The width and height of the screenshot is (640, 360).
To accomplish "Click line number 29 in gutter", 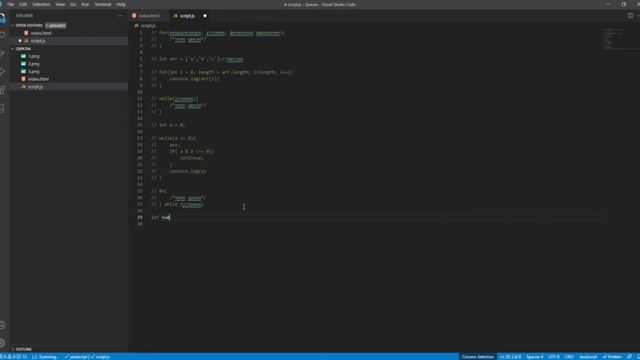I will point(140,218).
